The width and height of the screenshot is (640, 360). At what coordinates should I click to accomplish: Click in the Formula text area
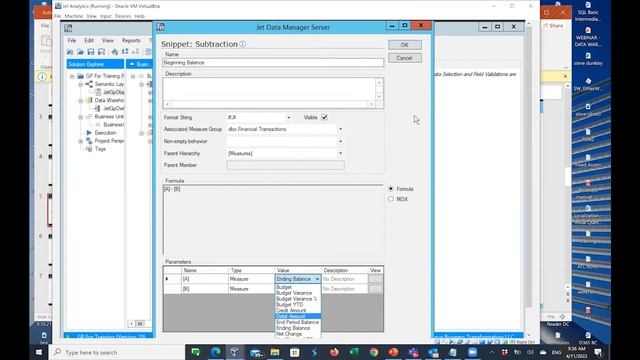click(273, 220)
